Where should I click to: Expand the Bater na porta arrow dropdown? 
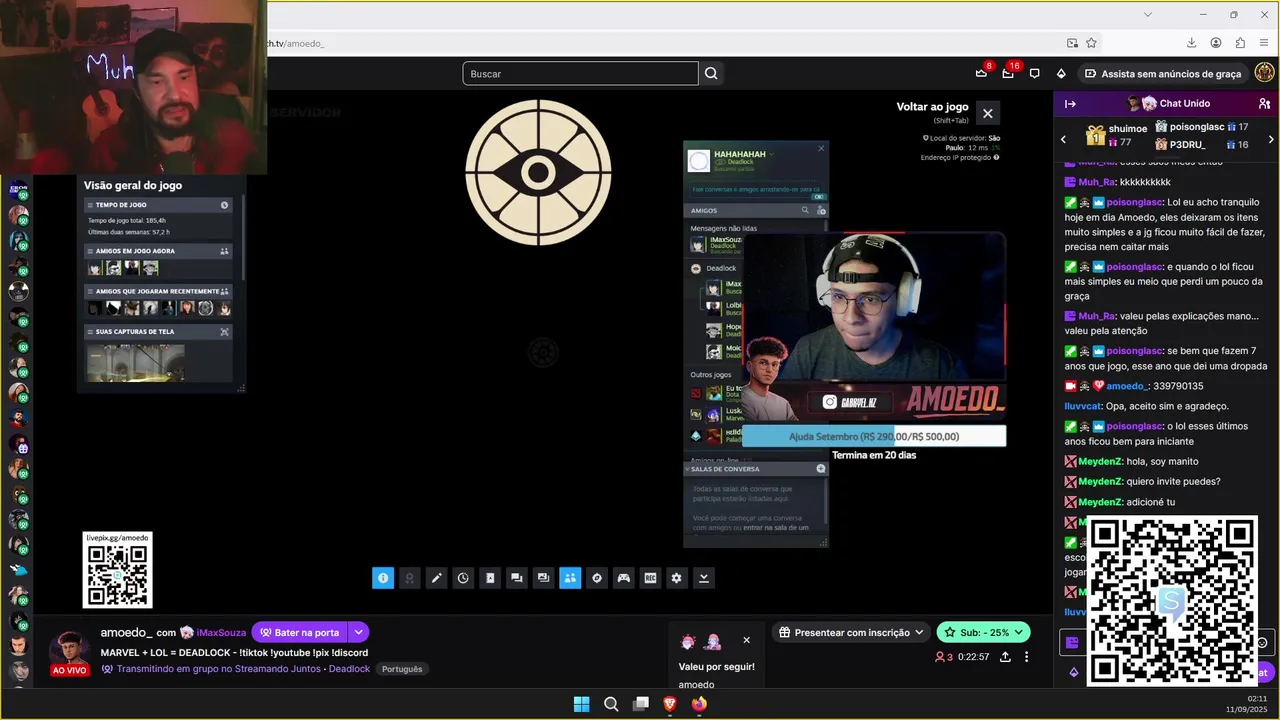coord(358,632)
